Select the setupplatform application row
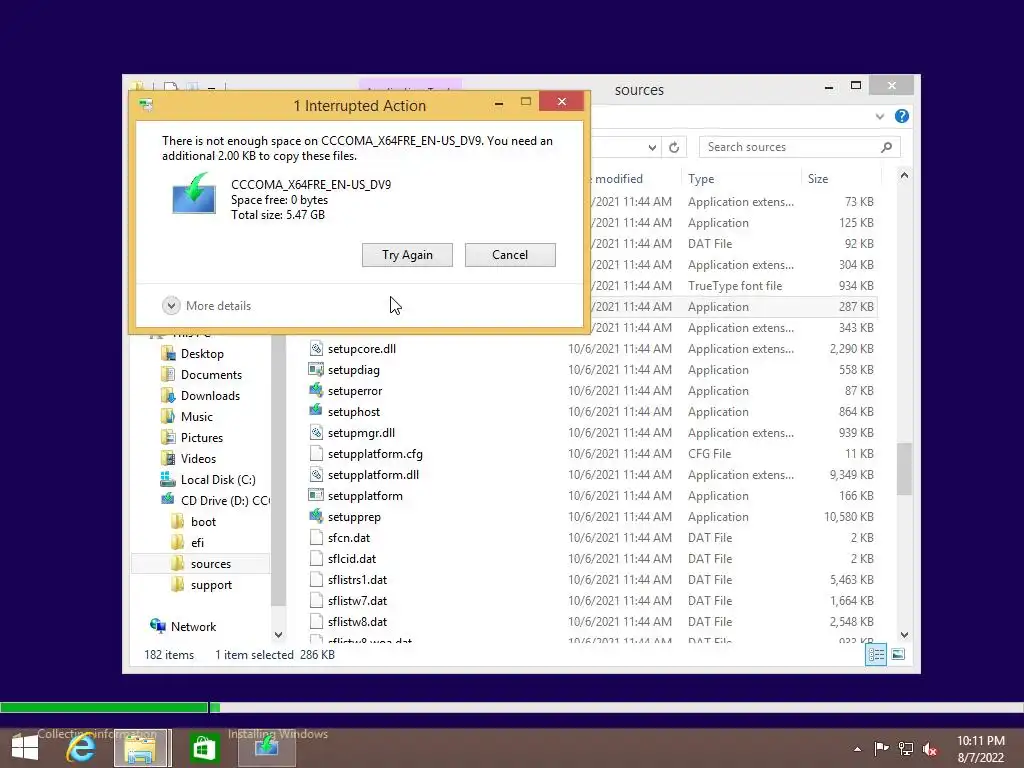The height and width of the screenshot is (768, 1024). tap(591, 496)
